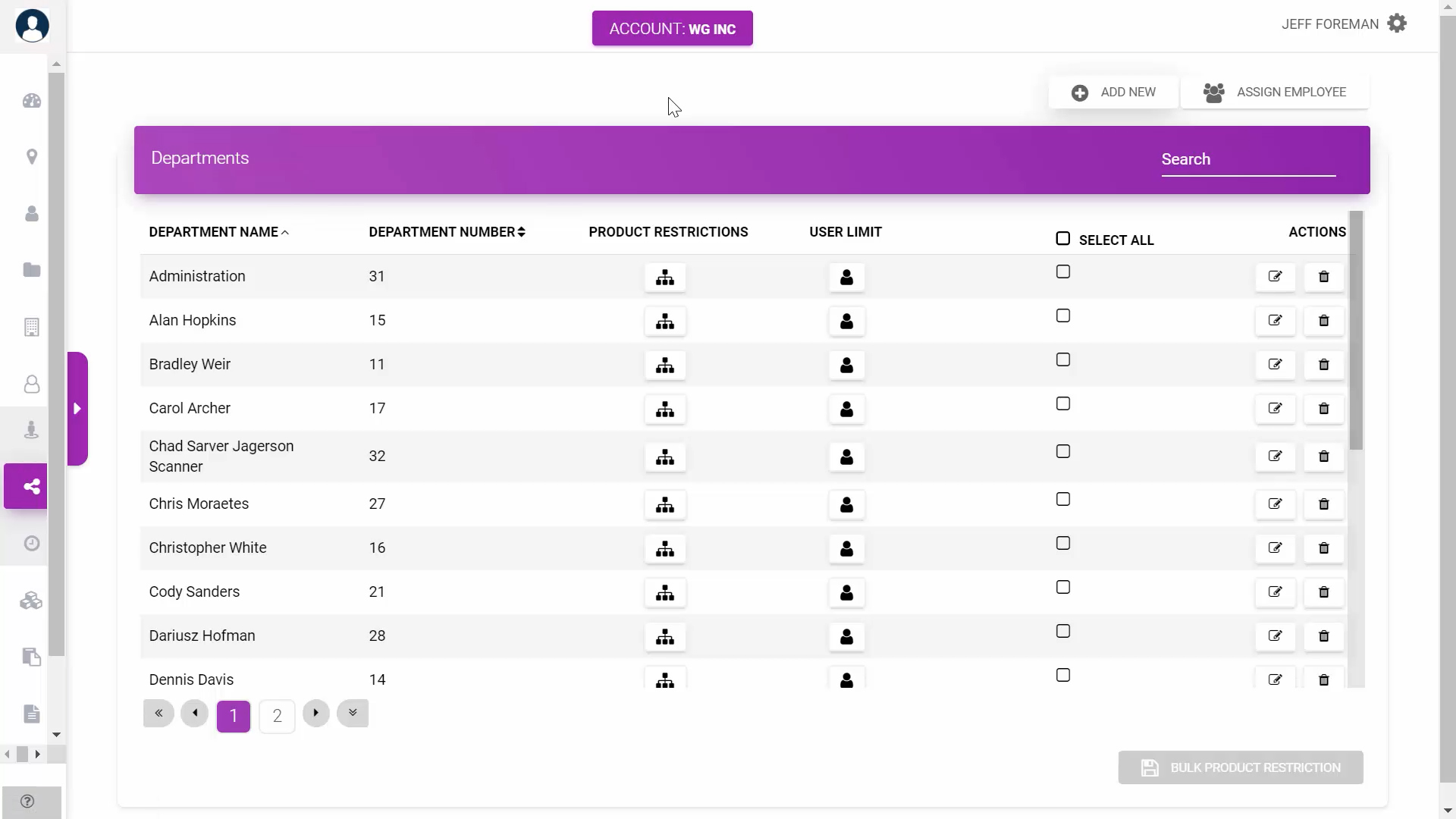Edit the Dariusz Hofman department

tap(1276, 636)
